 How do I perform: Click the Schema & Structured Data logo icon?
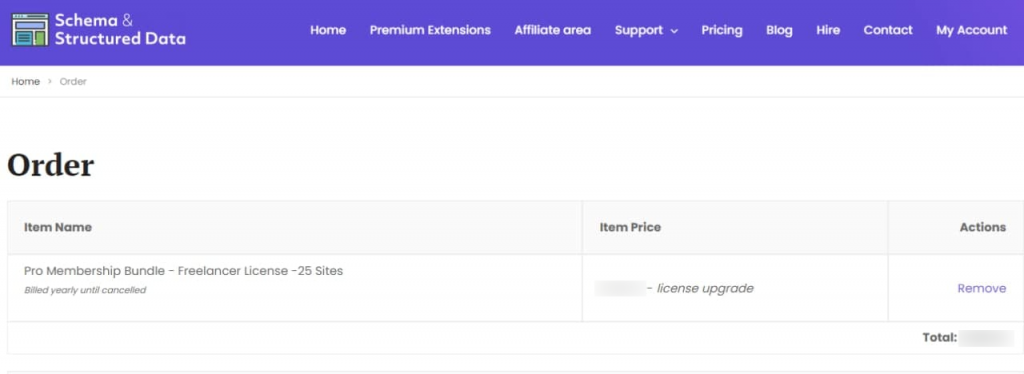pos(30,29)
